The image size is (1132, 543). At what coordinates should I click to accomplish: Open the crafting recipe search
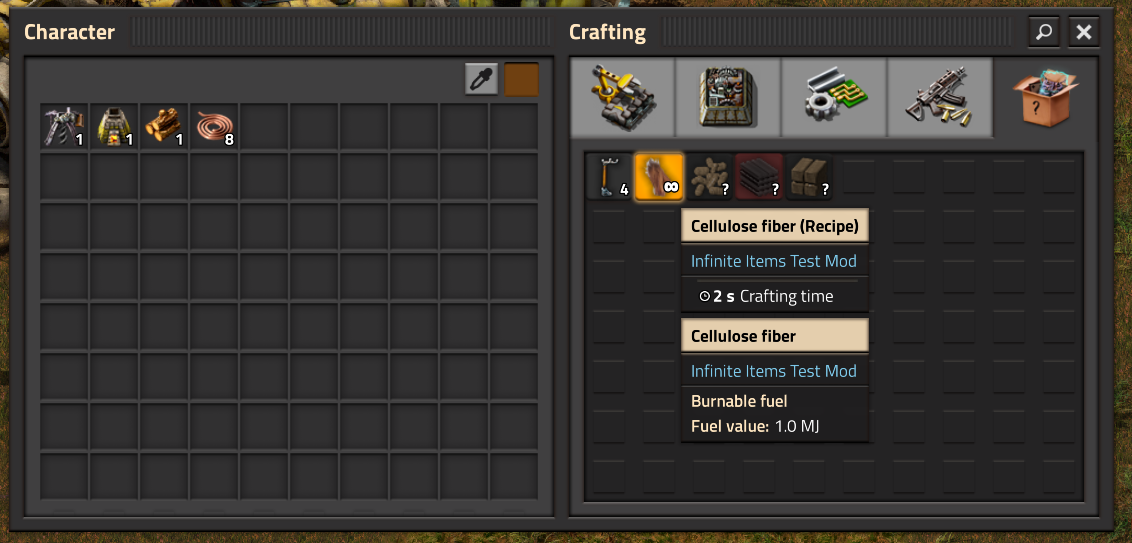1044,32
